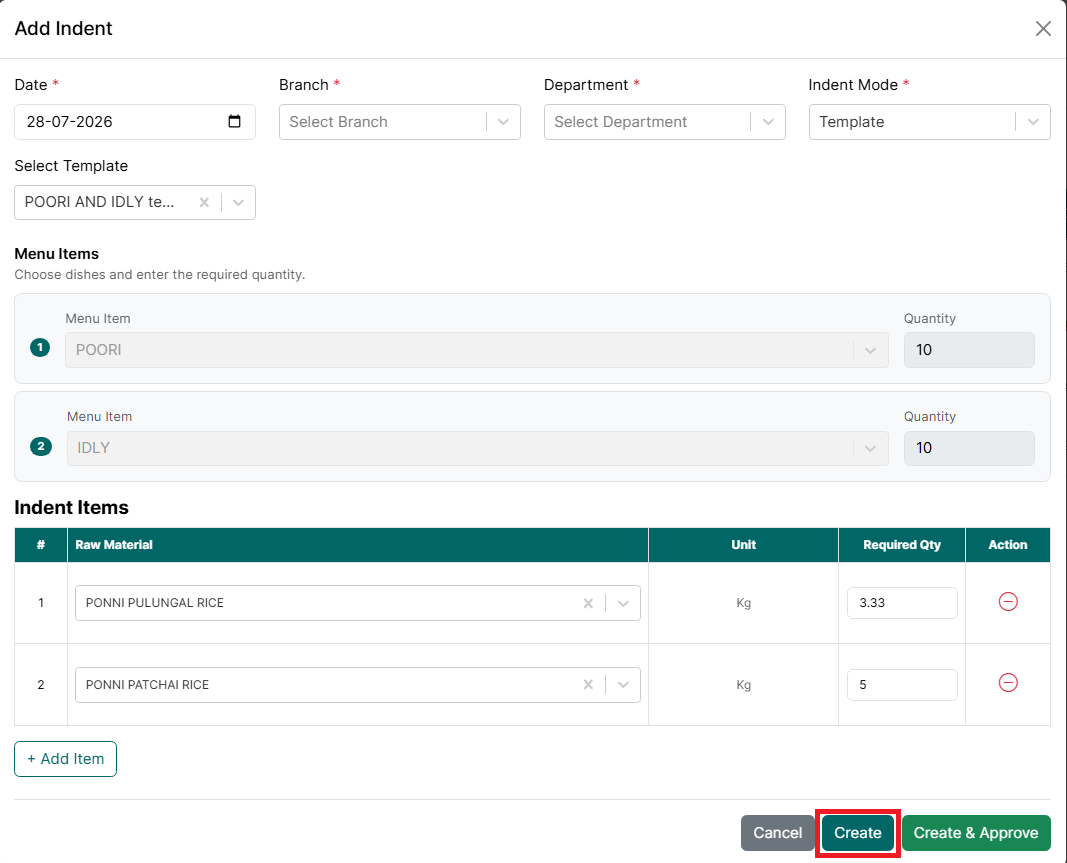Screen dimensions: 1067x863
Task: Click the Date input showing 28-07-2026
Action: pyautogui.click(x=135, y=122)
